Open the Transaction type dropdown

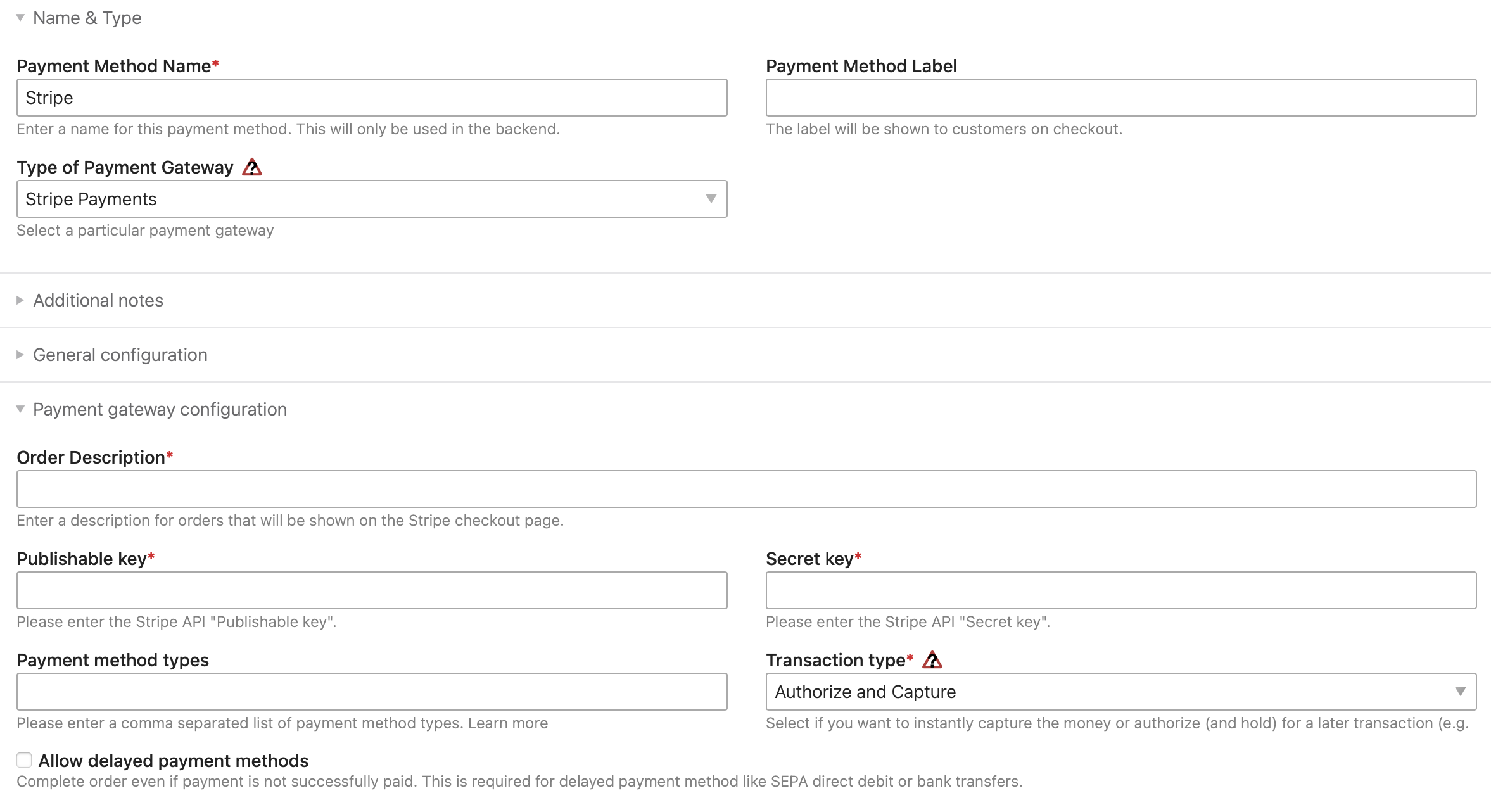pos(1120,692)
